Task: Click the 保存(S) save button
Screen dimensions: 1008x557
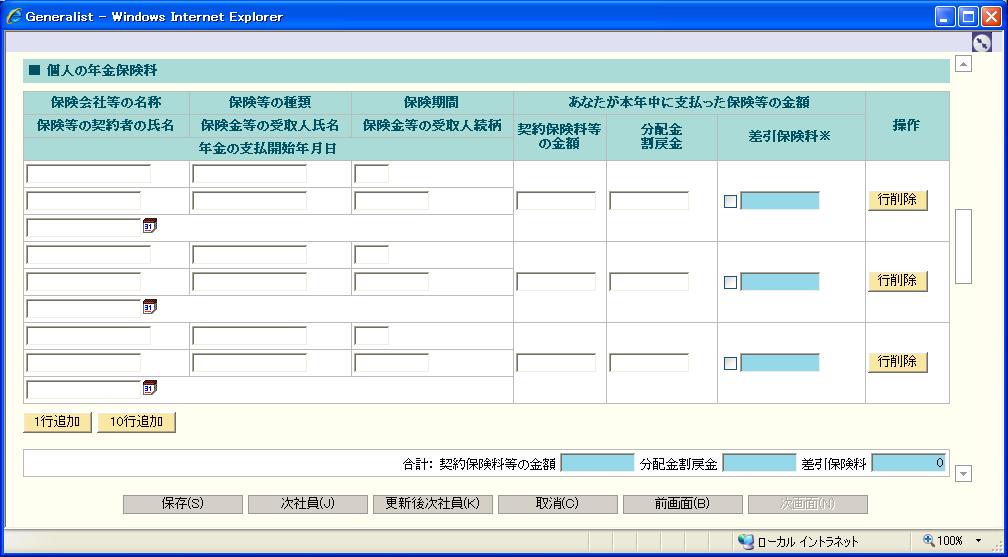Action: click(183, 504)
